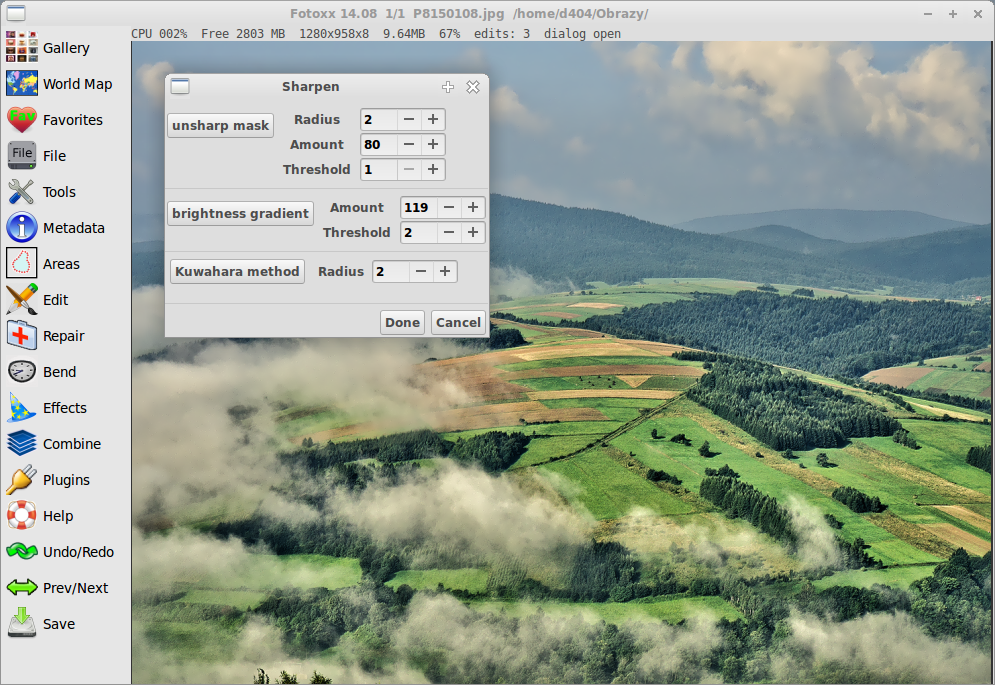Click the "dialog open" status text
This screenshot has width=995, height=685.
(x=583, y=34)
